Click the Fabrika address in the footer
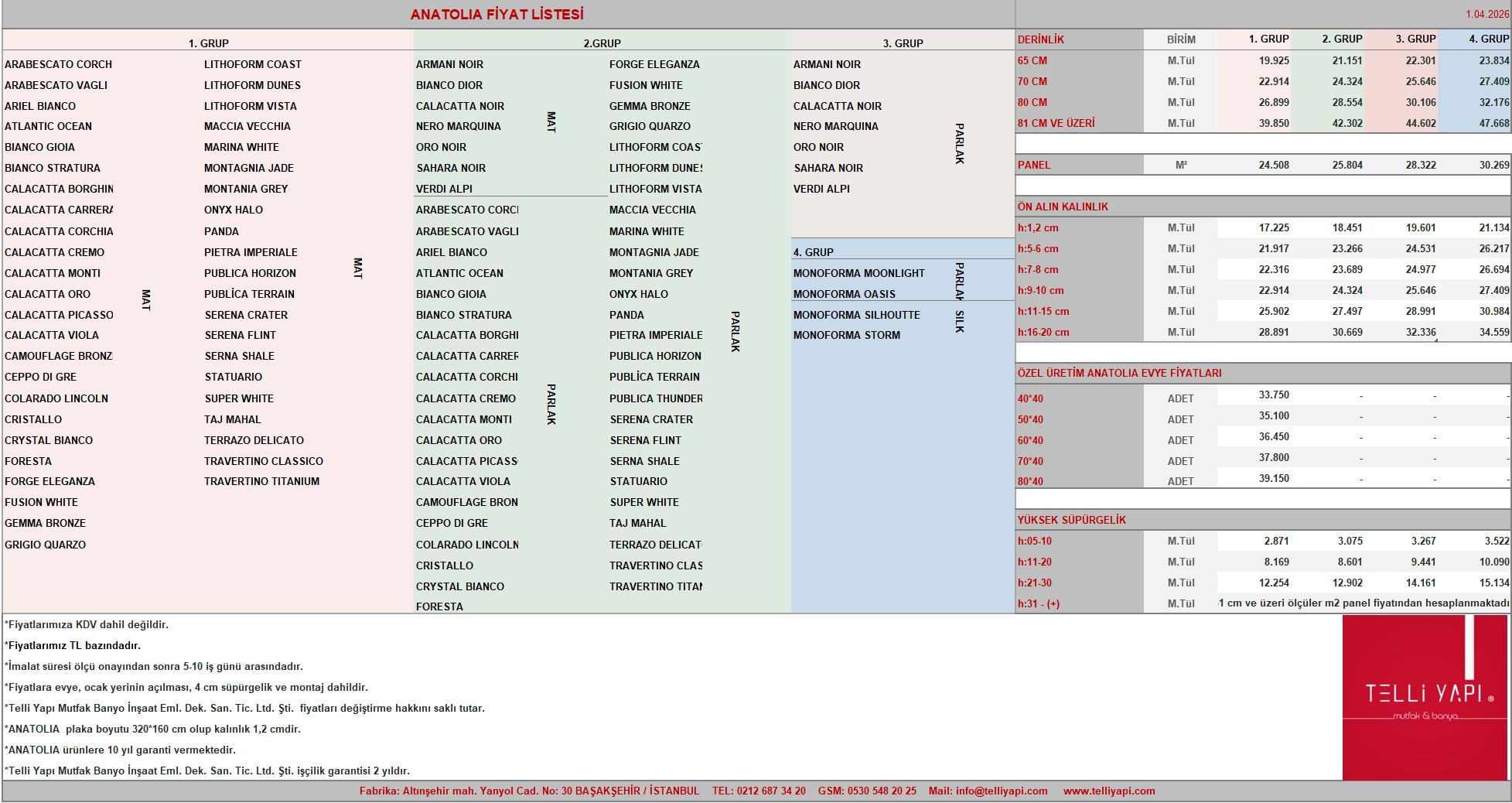Viewport: 1512px width, 803px height. tap(529, 791)
